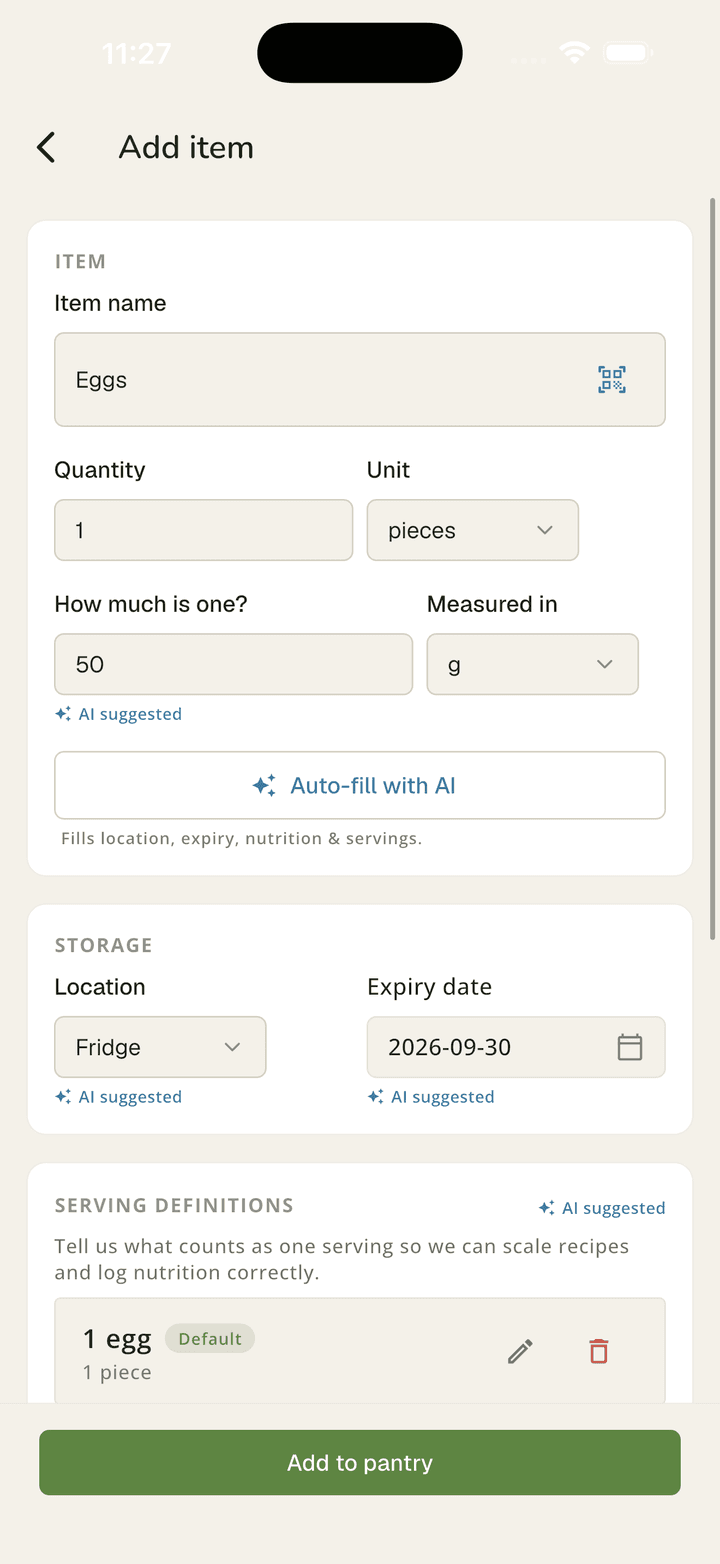
Task: Tap Add to pantry button
Action: 360,1463
